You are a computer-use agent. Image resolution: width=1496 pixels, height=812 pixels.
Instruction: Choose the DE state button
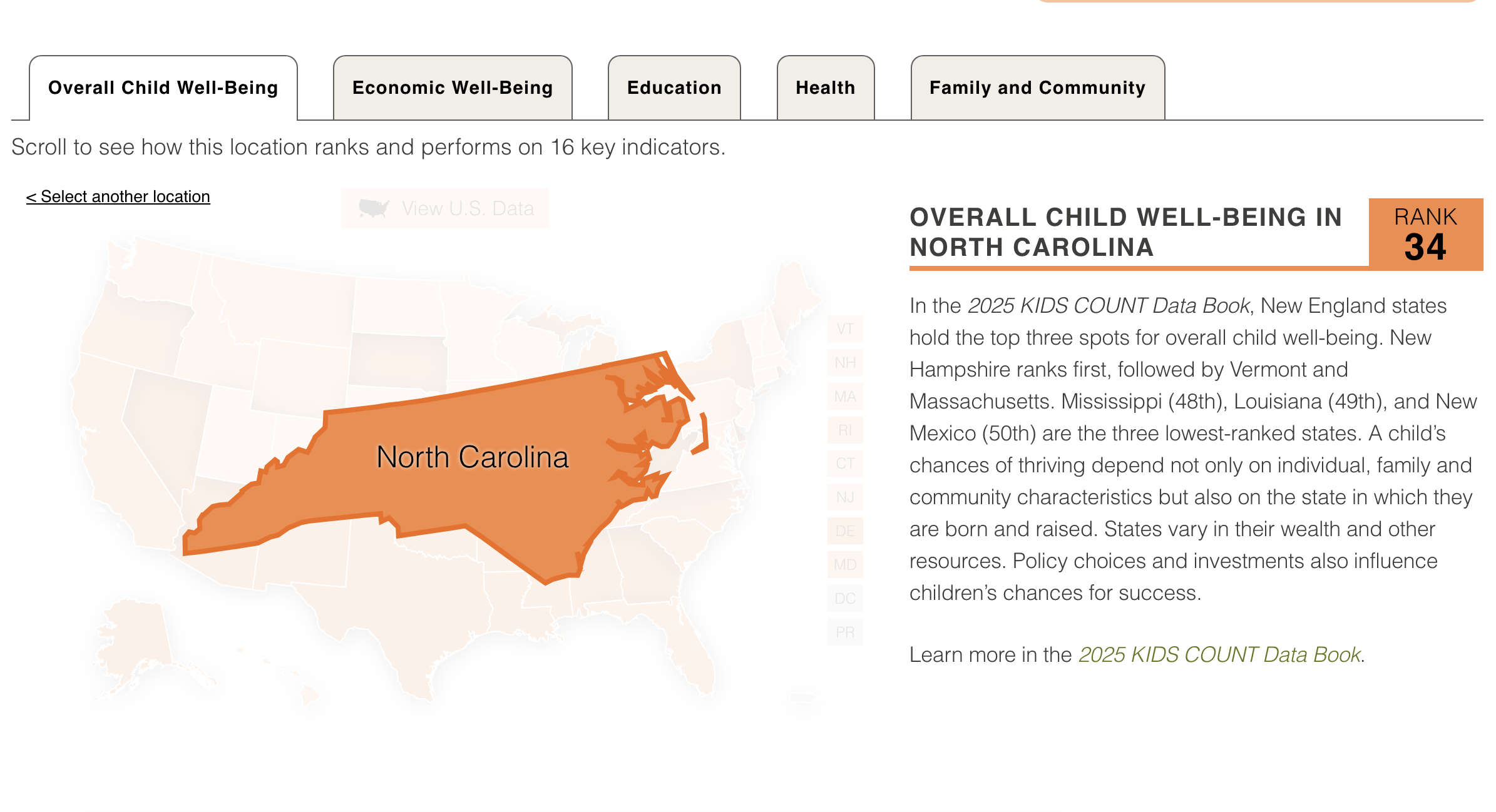click(x=845, y=531)
